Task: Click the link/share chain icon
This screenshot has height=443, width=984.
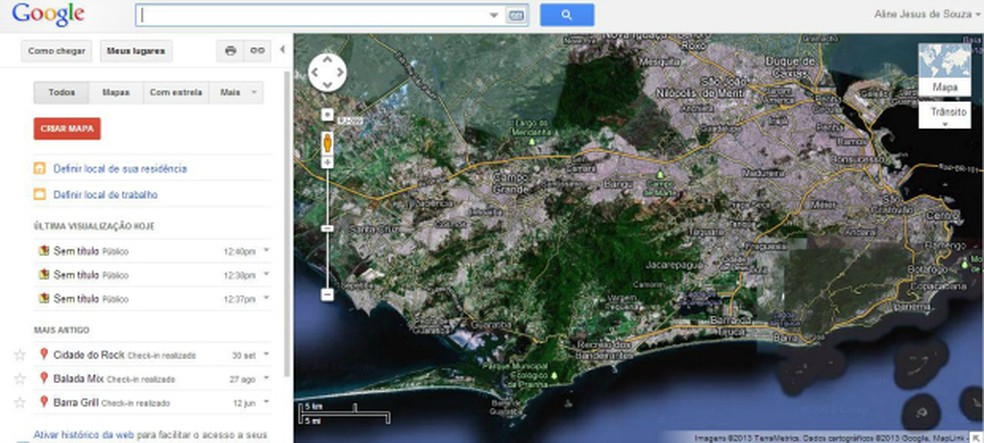Action: pyautogui.click(x=257, y=51)
